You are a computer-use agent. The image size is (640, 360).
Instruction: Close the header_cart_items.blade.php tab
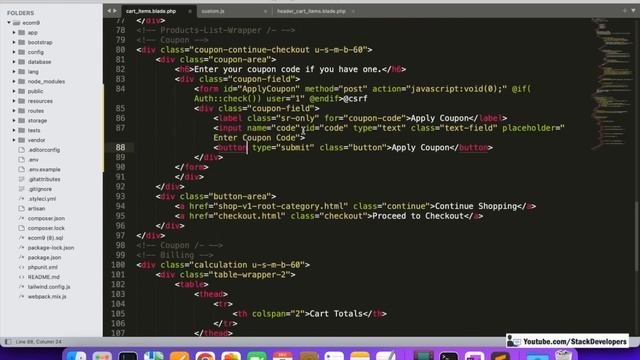pyautogui.click(x=353, y=11)
